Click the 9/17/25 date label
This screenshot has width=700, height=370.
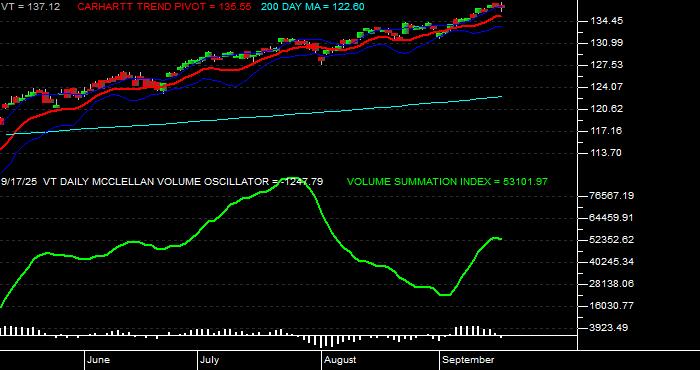tap(19, 182)
